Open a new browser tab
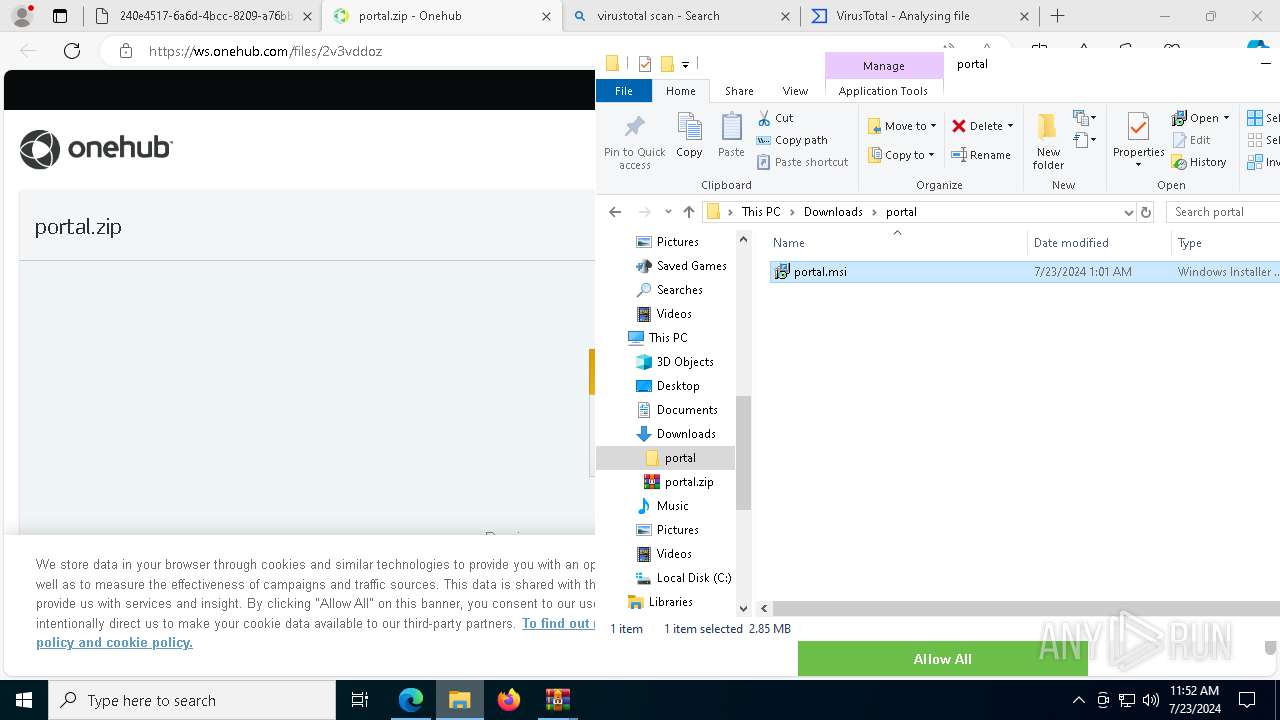 [x=1057, y=16]
